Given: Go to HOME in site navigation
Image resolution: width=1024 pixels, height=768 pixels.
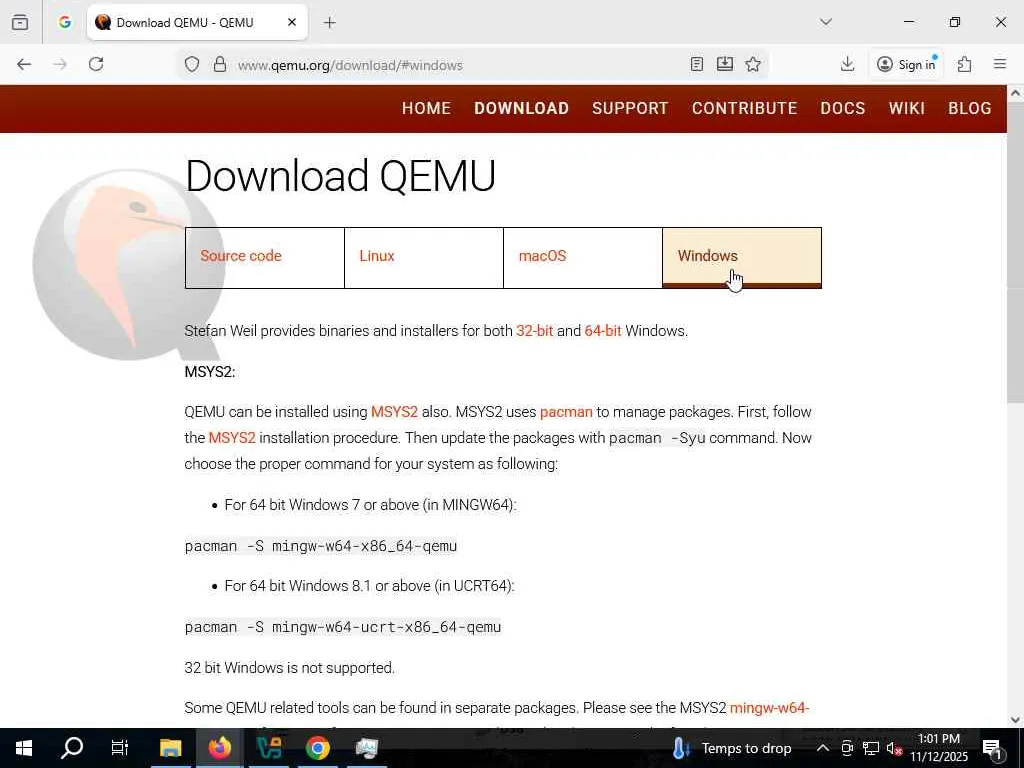Looking at the screenshot, I should 426,108.
